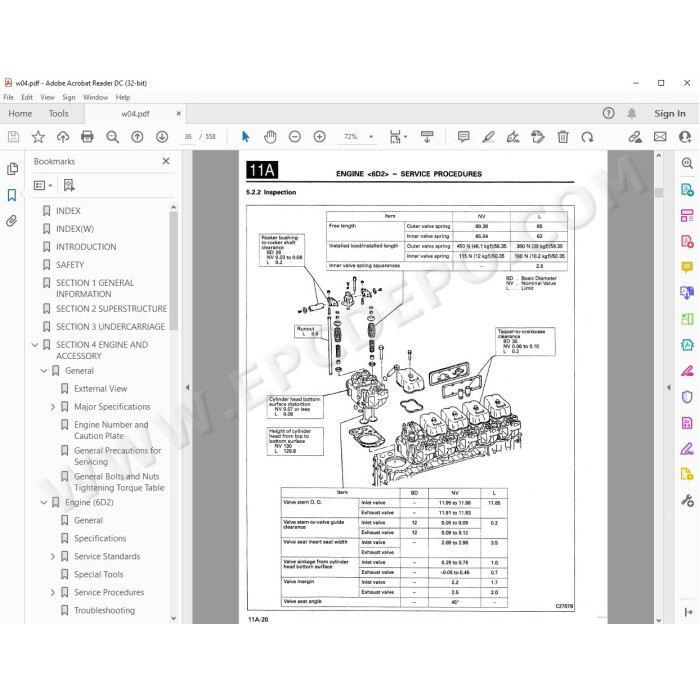Collapse SECTION 4 ENGINE AND ACCESSORY
The height and width of the screenshot is (700, 700).
pyautogui.click(x=35, y=345)
